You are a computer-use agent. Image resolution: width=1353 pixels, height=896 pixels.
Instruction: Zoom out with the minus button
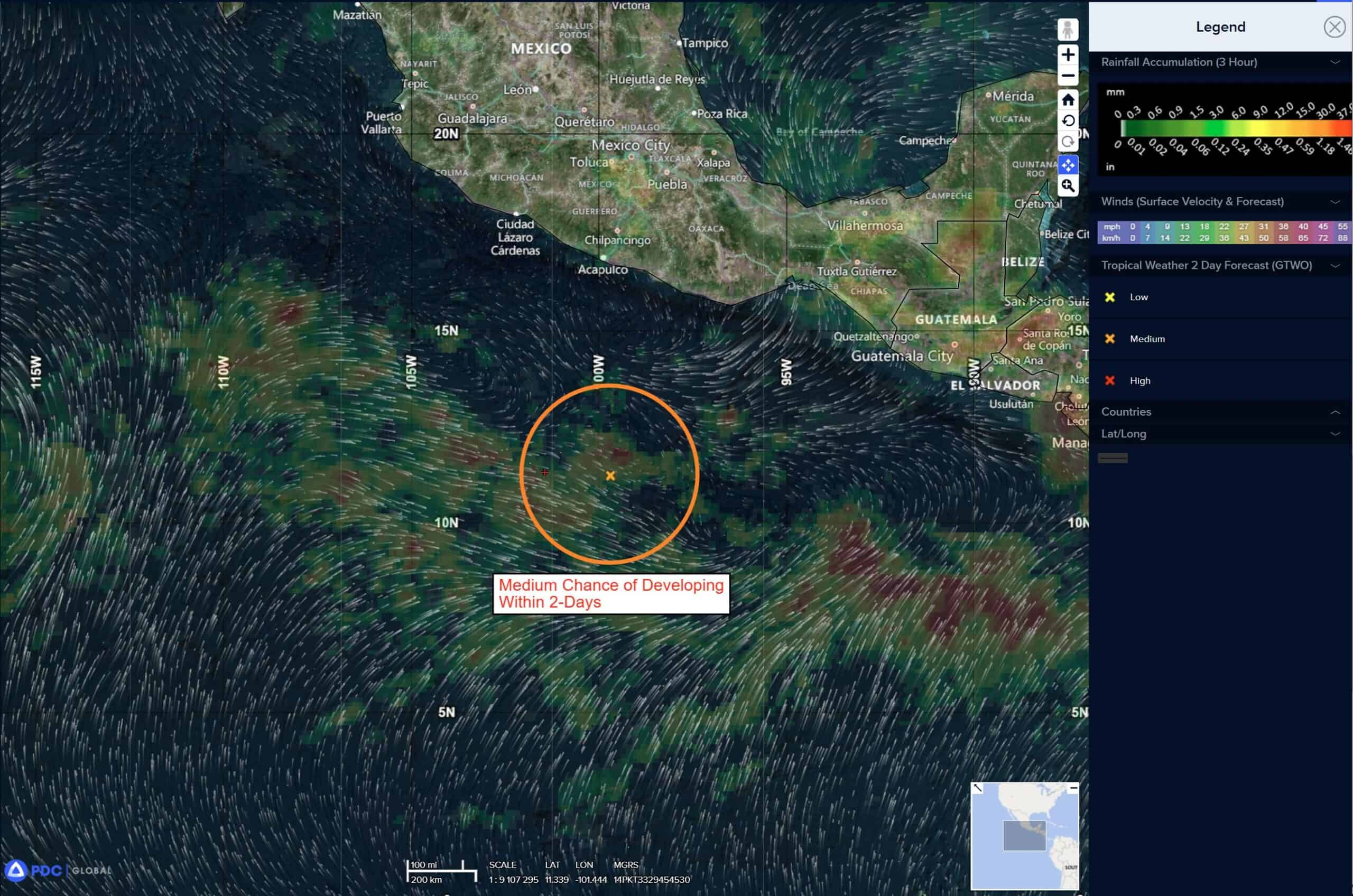[x=1067, y=76]
